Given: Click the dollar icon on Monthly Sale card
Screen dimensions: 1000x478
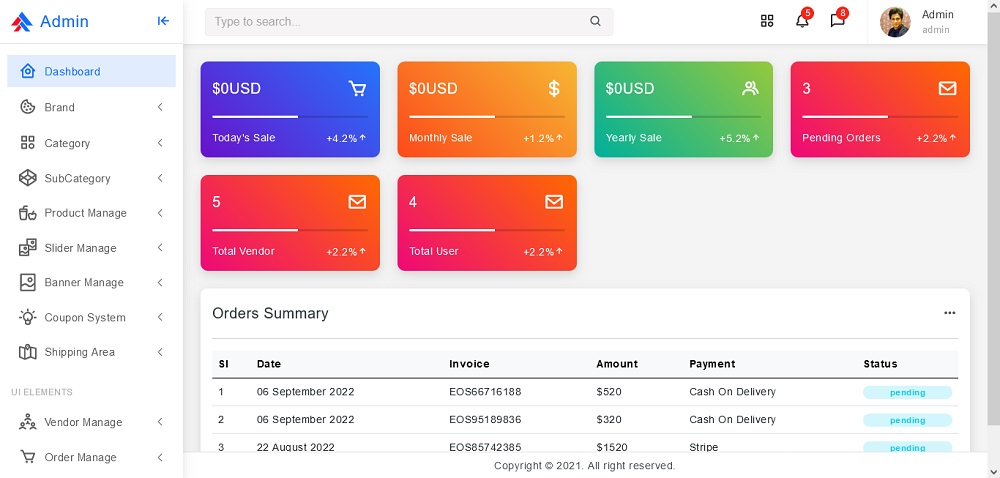Looking at the screenshot, I should coord(554,89).
